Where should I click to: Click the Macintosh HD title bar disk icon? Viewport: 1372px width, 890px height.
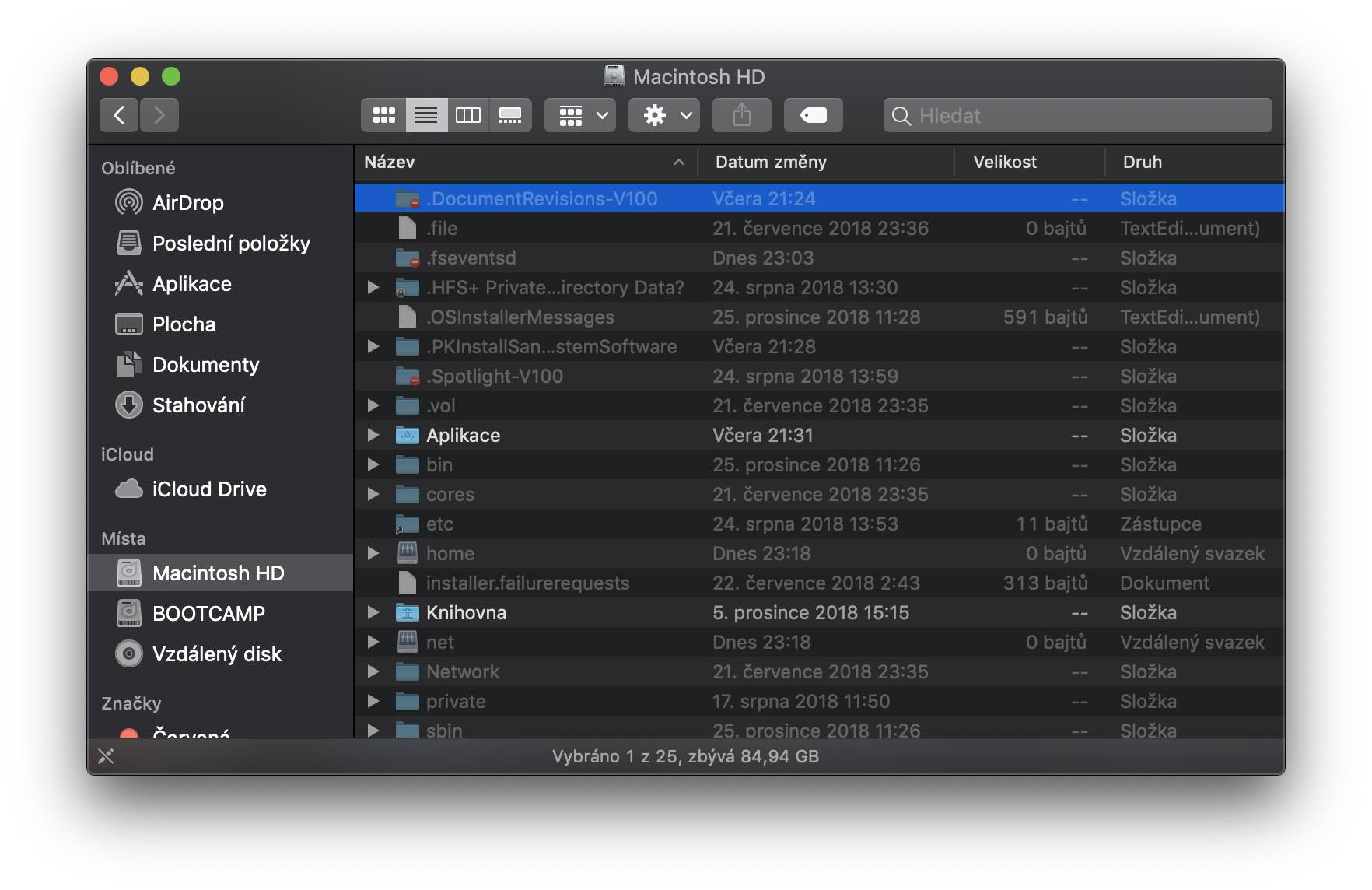(x=614, y=76)
